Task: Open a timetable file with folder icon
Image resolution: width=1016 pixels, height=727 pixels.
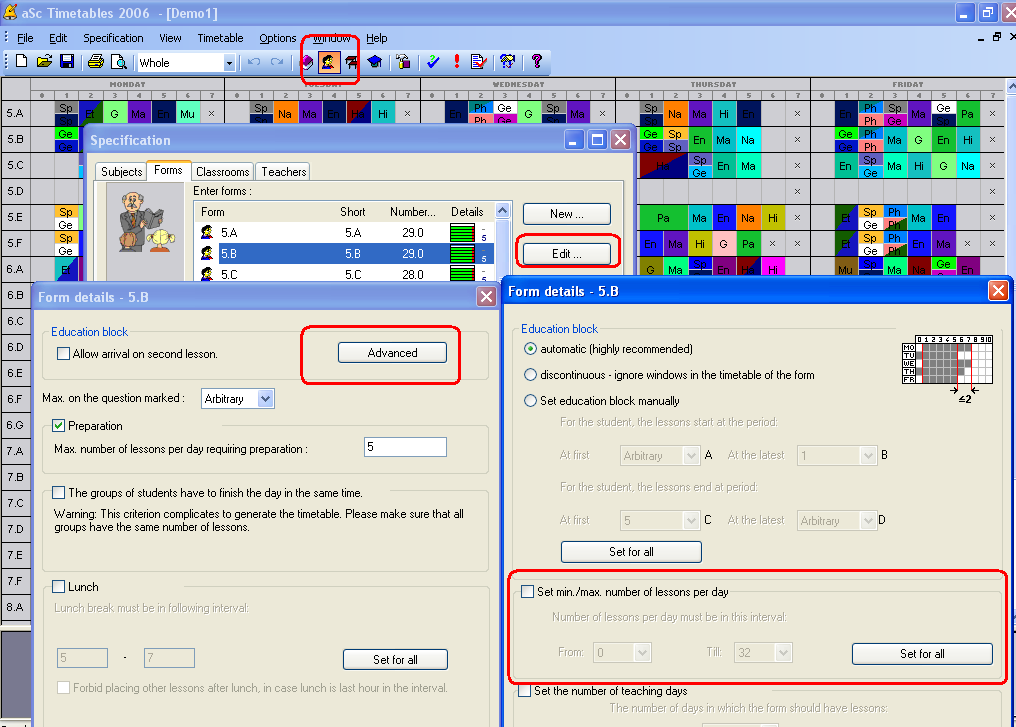Action: 44,62
